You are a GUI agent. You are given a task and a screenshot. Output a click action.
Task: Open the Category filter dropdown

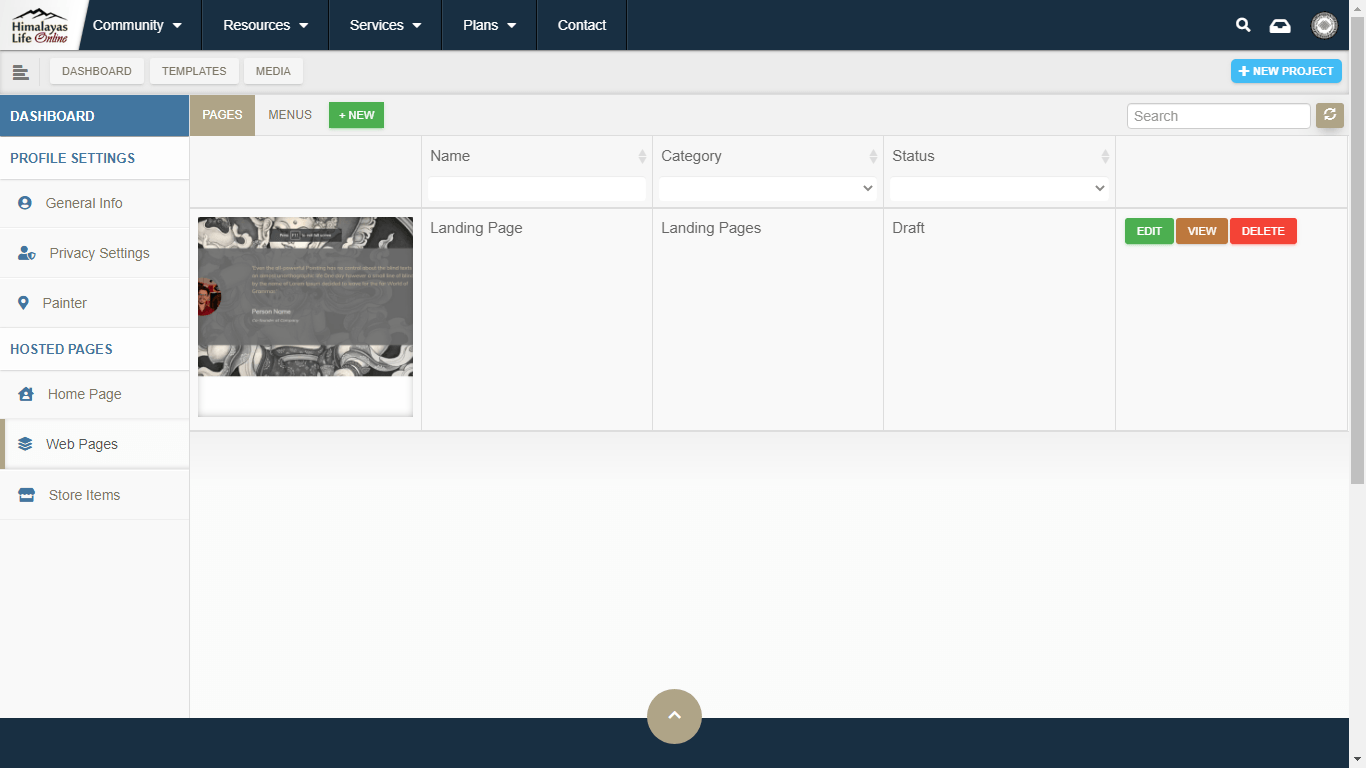click(x=767, y=188)
